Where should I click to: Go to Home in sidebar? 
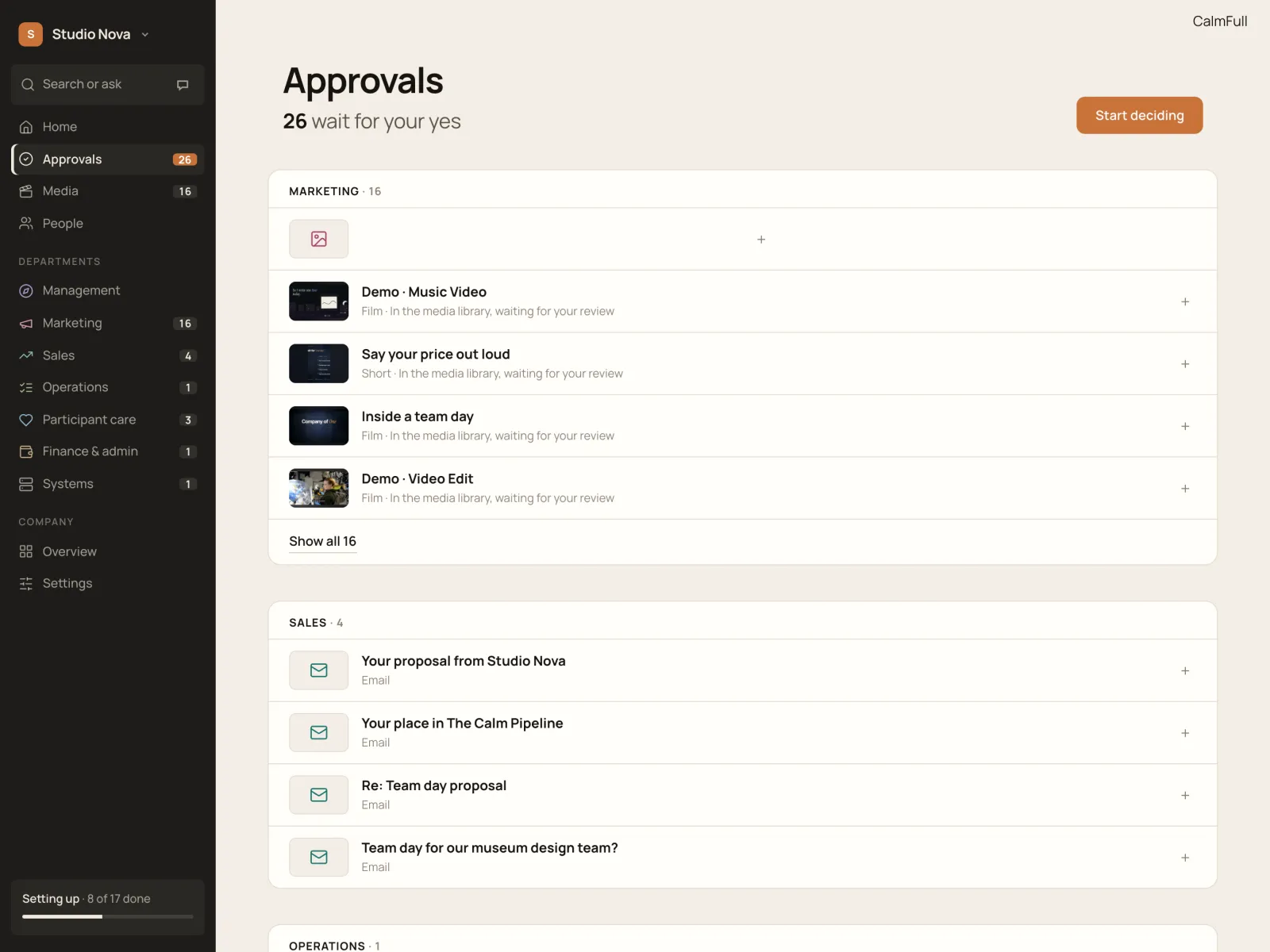pos(108,127)
